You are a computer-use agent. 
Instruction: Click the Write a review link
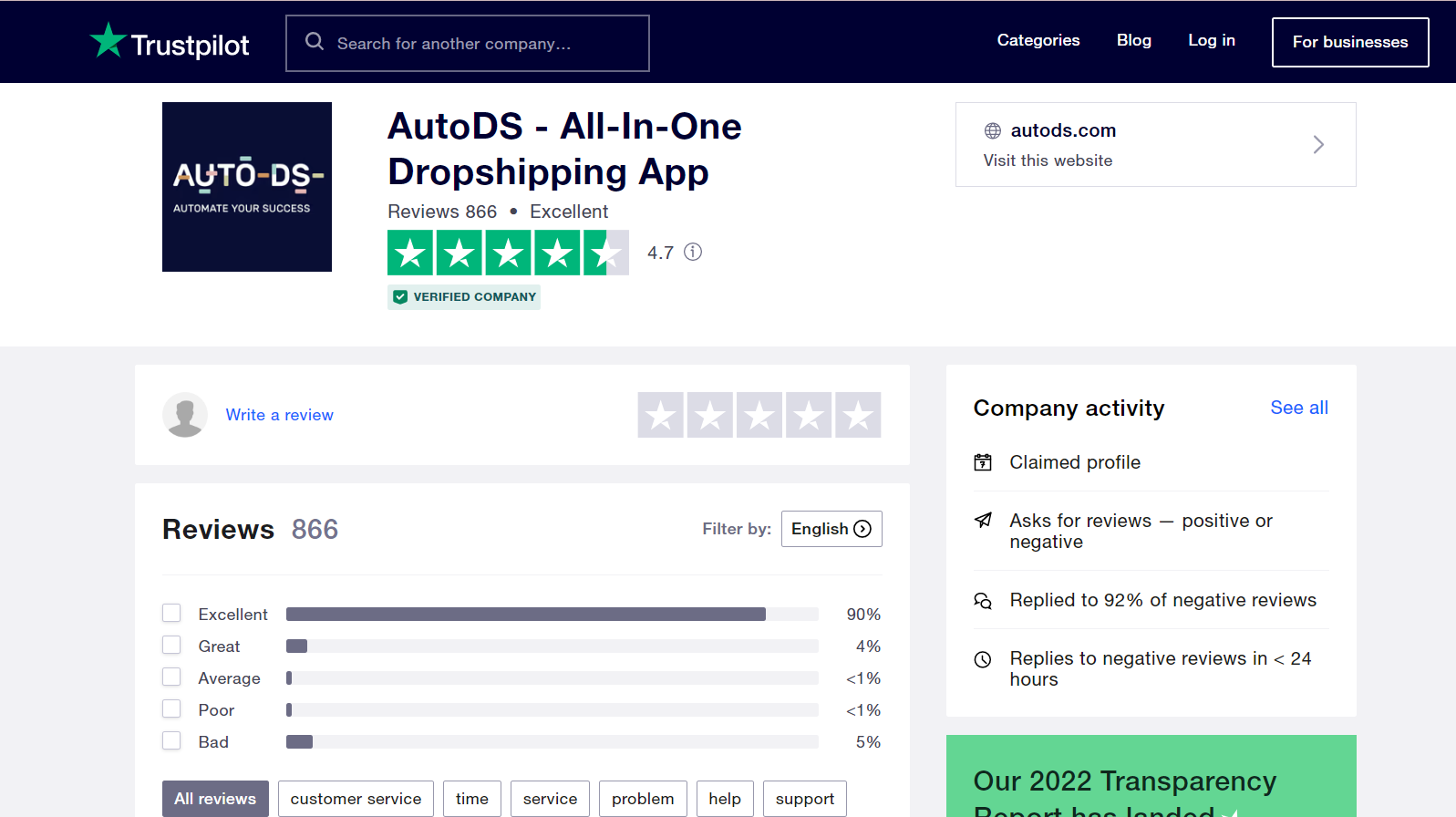280,415
